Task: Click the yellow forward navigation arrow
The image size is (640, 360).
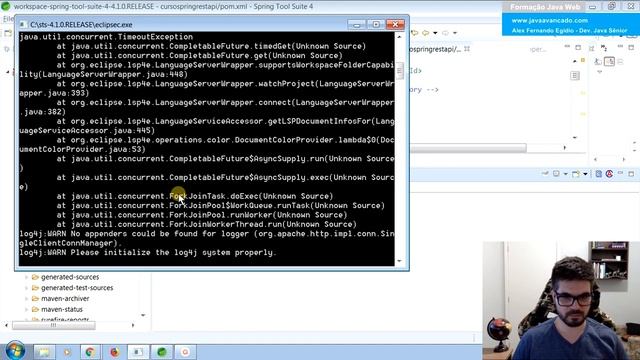Action: (426, 33)
